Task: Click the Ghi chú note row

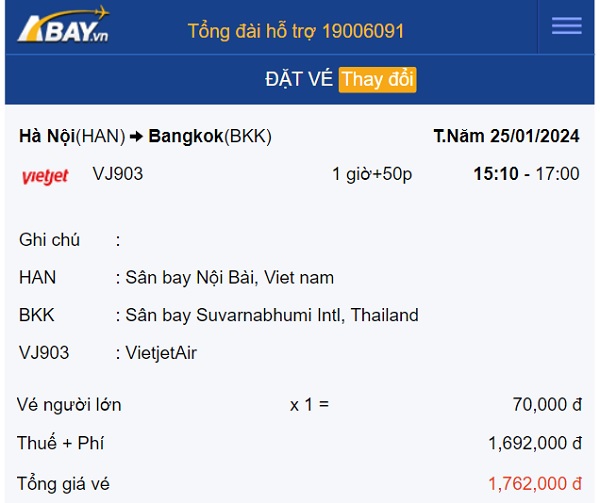Action: click(x=70, y=240)
